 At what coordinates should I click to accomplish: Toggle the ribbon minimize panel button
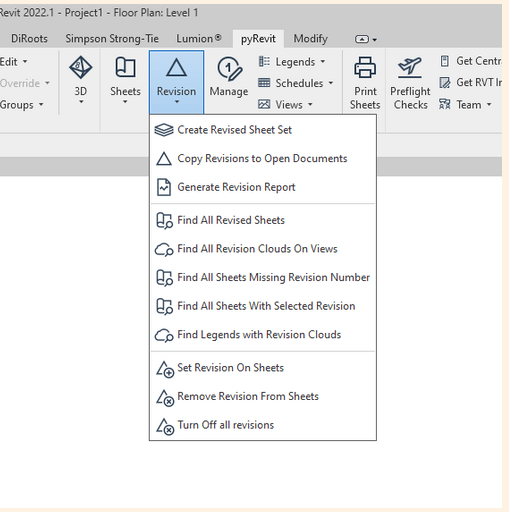click(361, 39)
